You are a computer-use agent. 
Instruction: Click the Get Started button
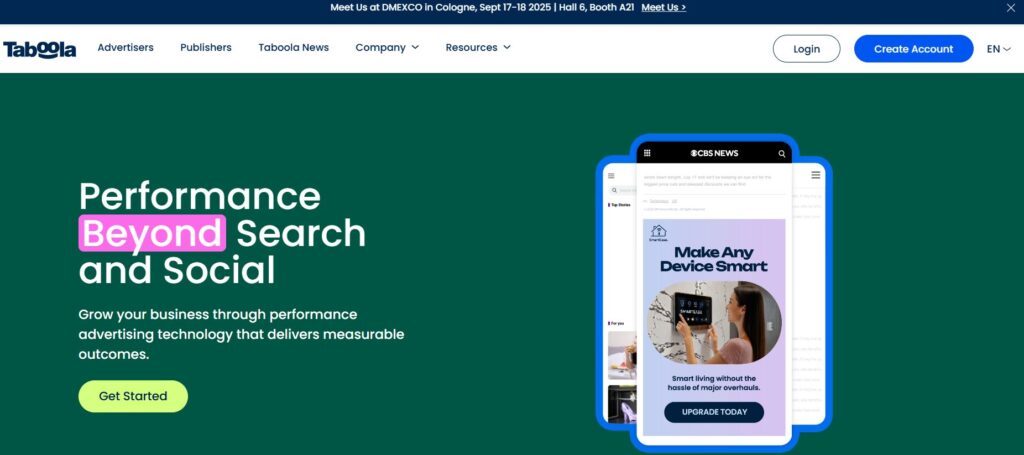click(133, 396)
